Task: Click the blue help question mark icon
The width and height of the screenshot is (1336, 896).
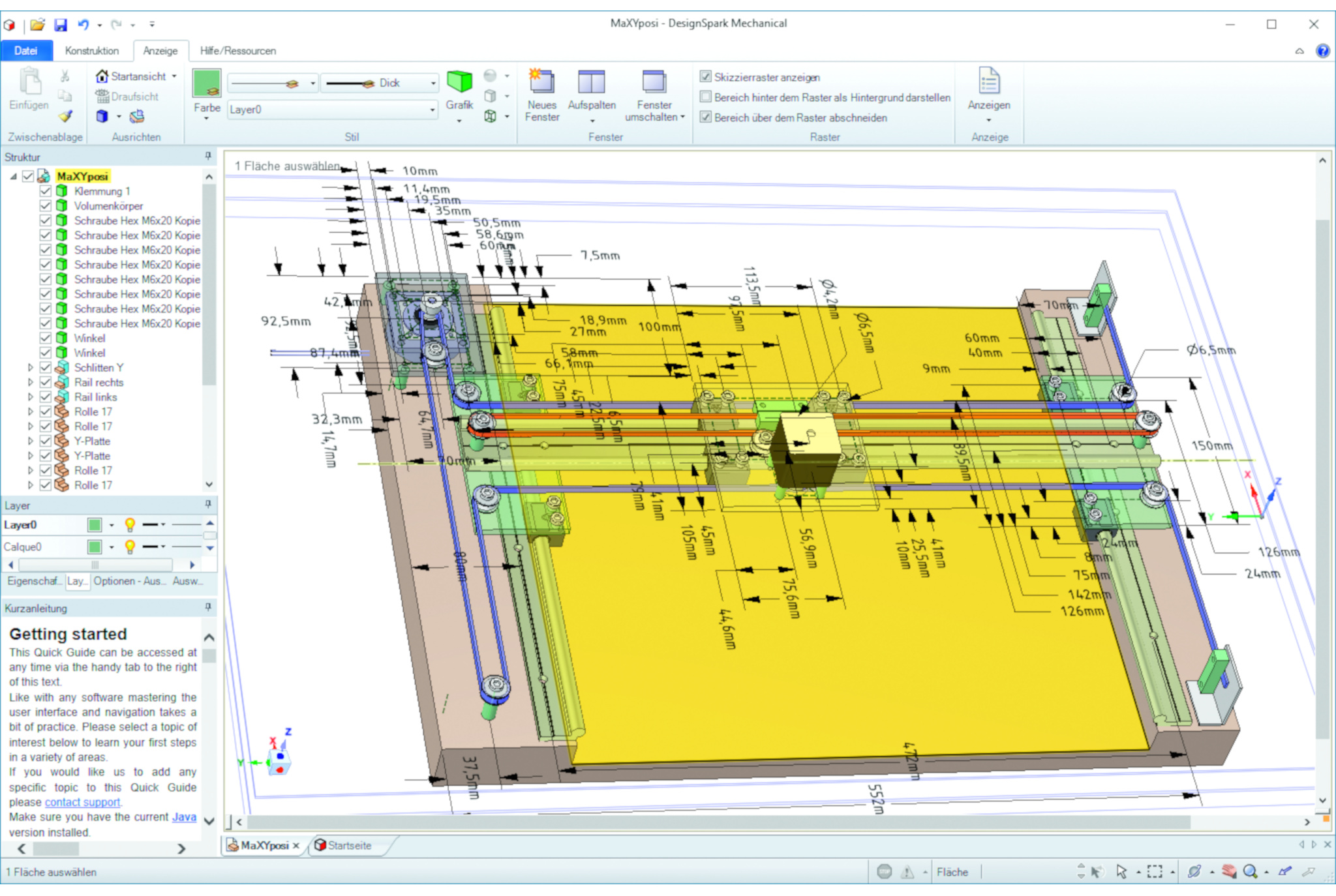Action: point(1322,51)
